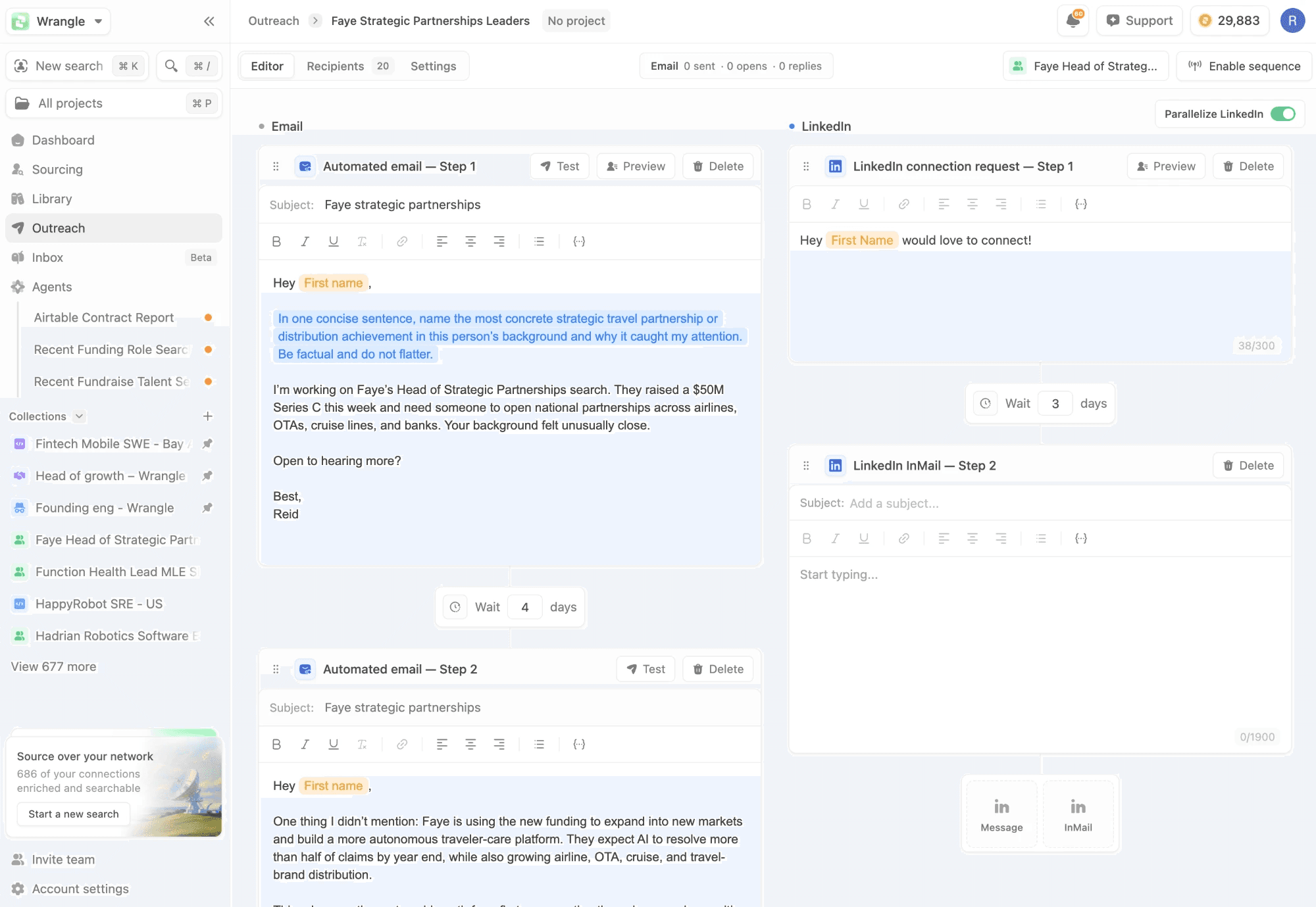Align left in Email Step 2 toolbar

(442, 744)
